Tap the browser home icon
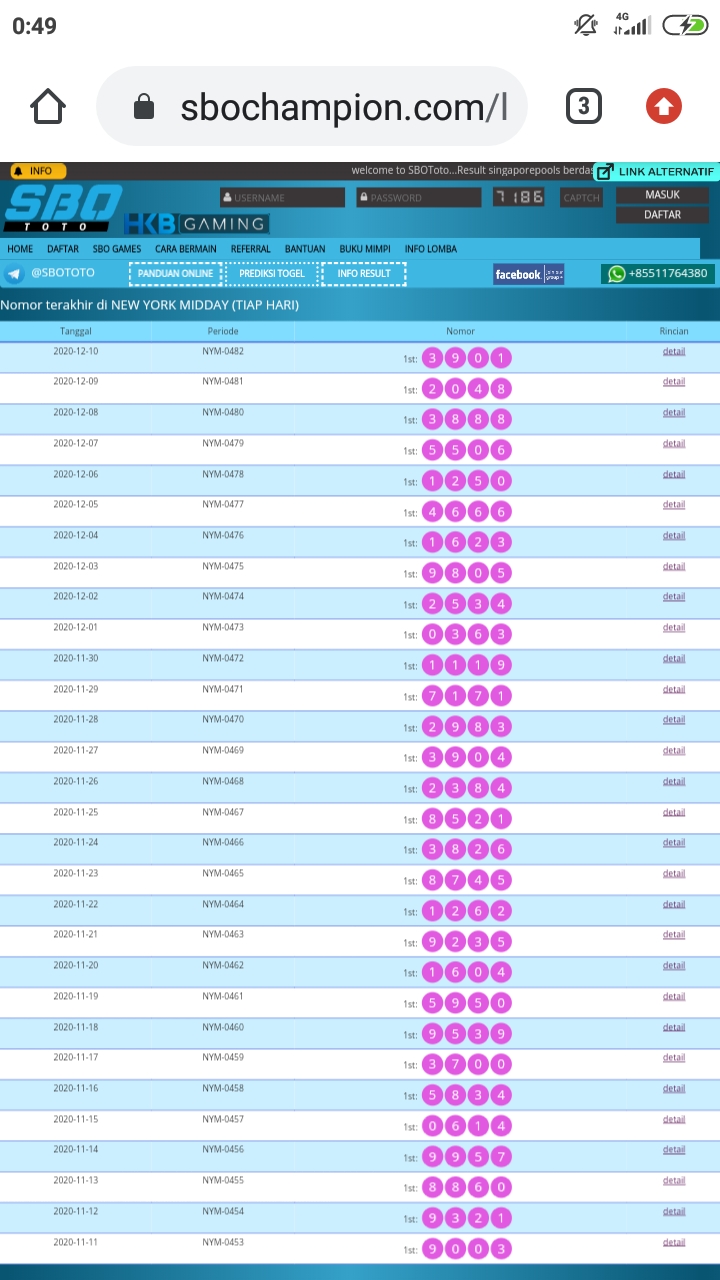720x1280 pixels. (x=48, y=106)
